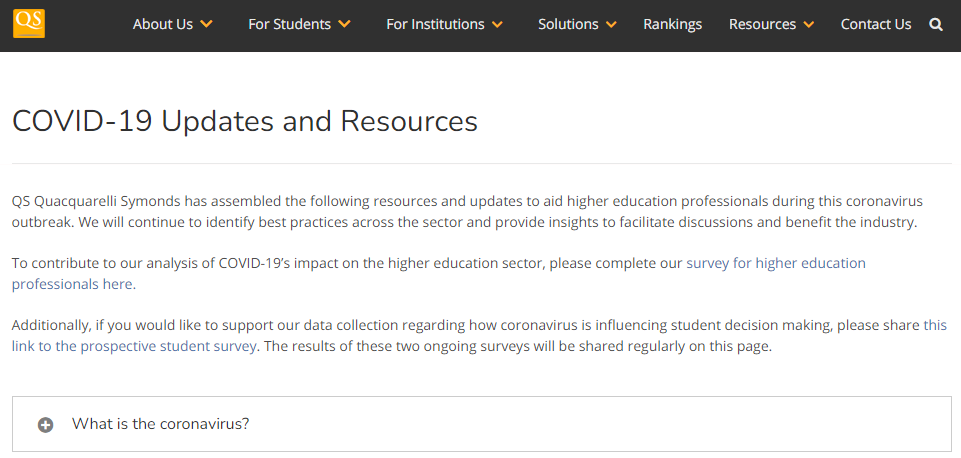Open the About Us menu label
This screenshot has height=458, width=961.
(x=162, y=24)
